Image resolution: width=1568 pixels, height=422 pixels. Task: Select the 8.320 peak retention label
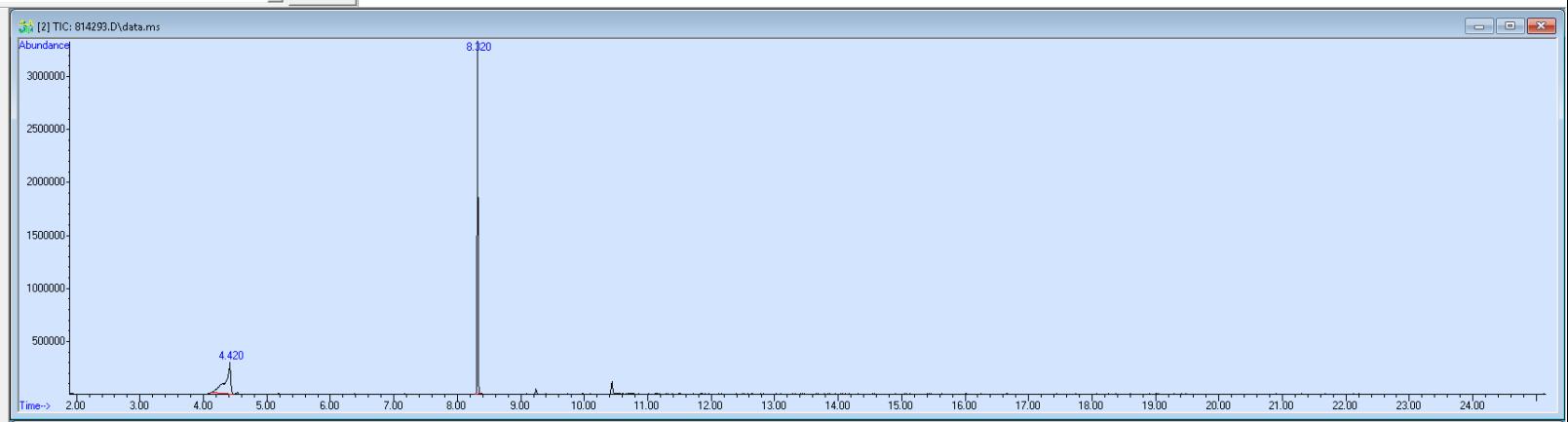click(x=478, y=47)
